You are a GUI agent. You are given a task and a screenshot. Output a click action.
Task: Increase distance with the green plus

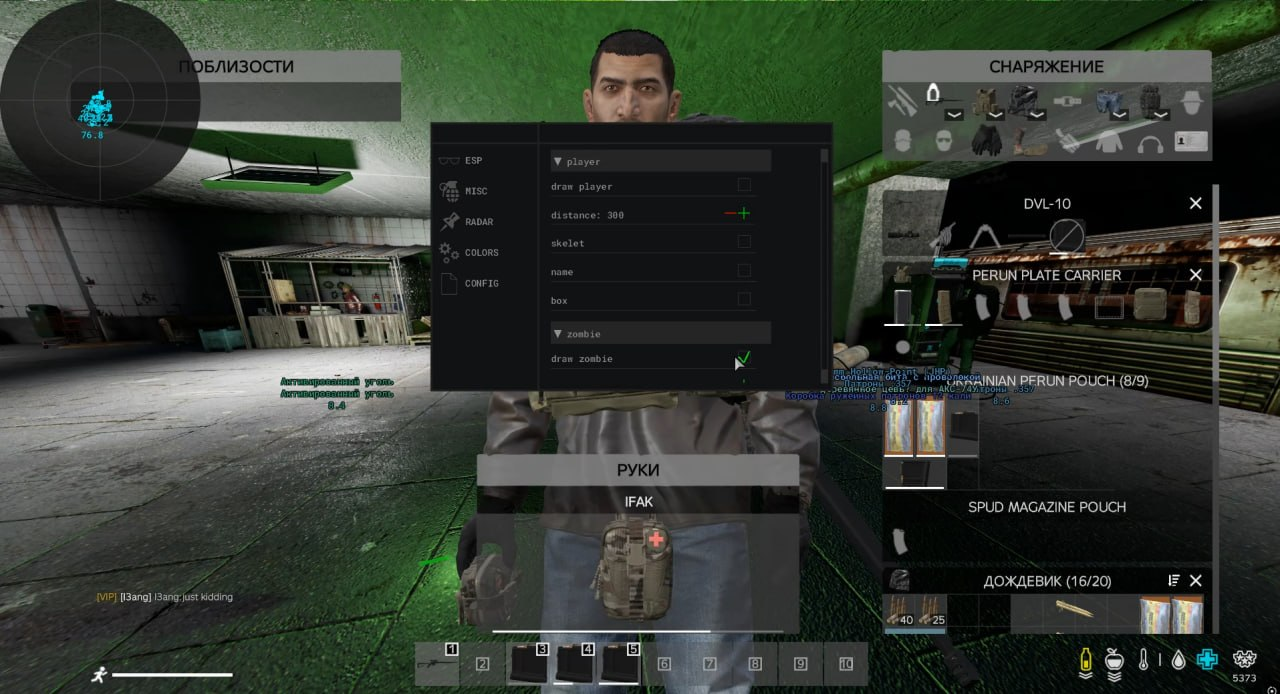[x=744, y=213]
